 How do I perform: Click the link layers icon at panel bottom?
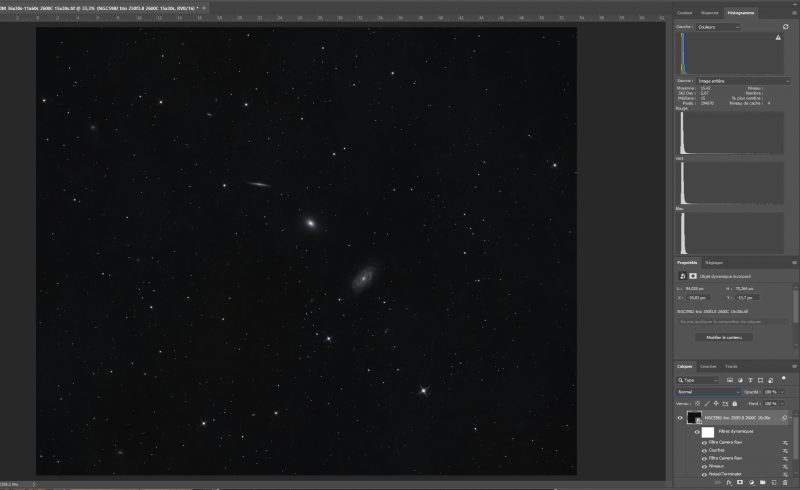coord(717,482)
